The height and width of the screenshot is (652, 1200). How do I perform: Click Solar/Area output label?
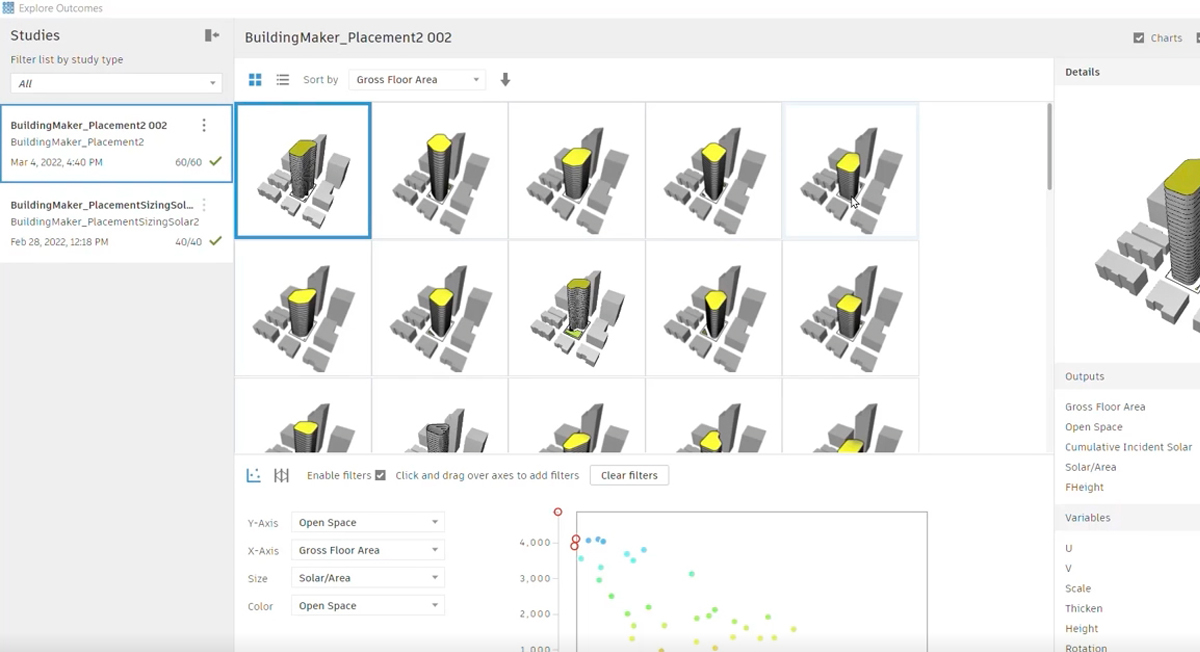pyautogui.click(x=1091, y=467)
